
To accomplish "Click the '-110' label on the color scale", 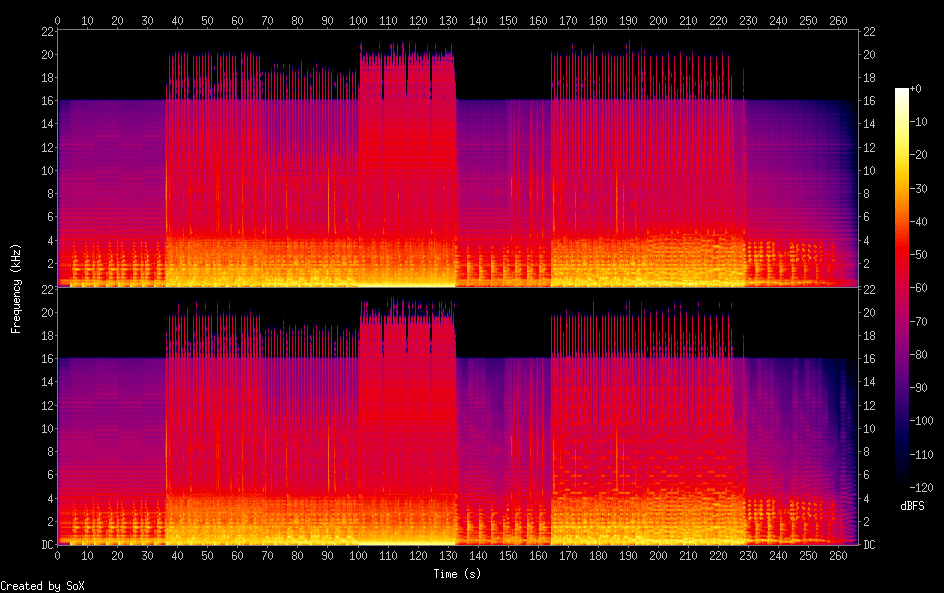I will pyautogui.click(x=921, y=455).
